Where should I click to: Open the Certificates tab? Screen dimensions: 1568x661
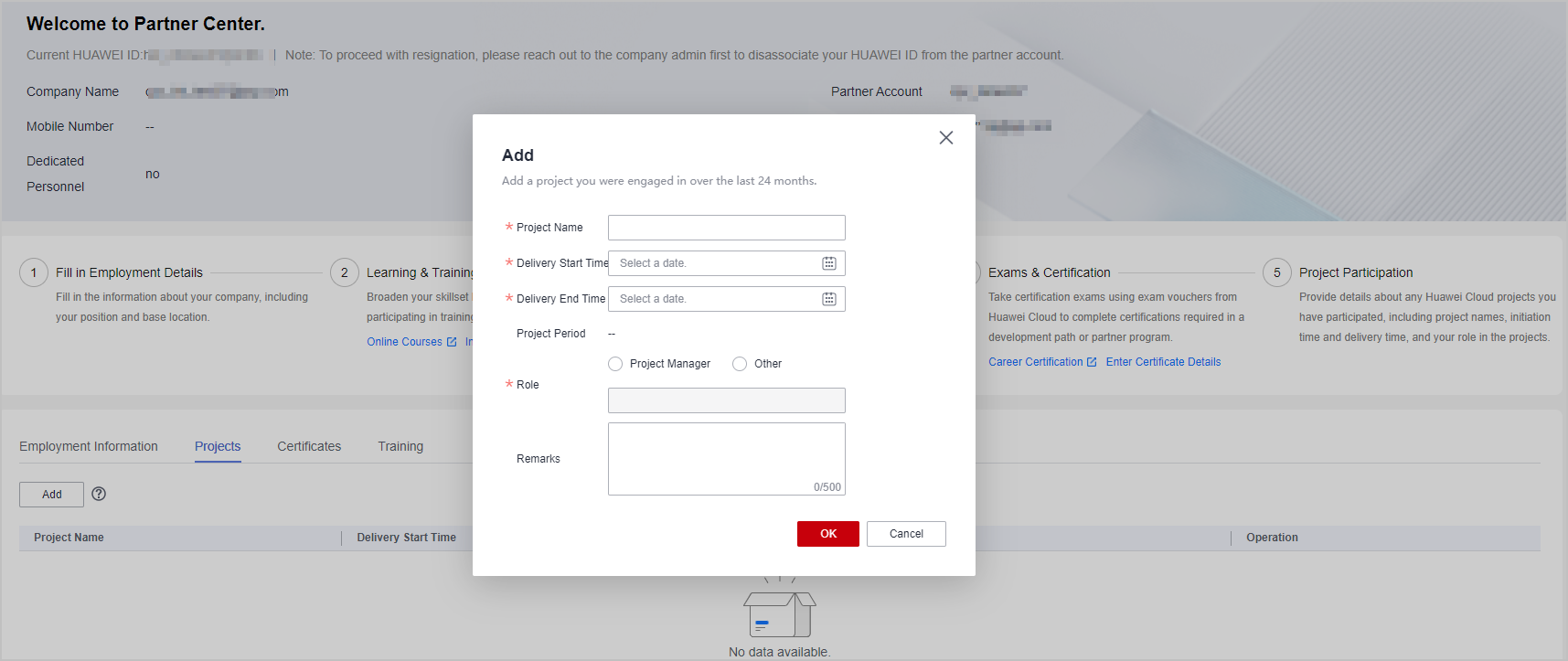click(309, 446)
